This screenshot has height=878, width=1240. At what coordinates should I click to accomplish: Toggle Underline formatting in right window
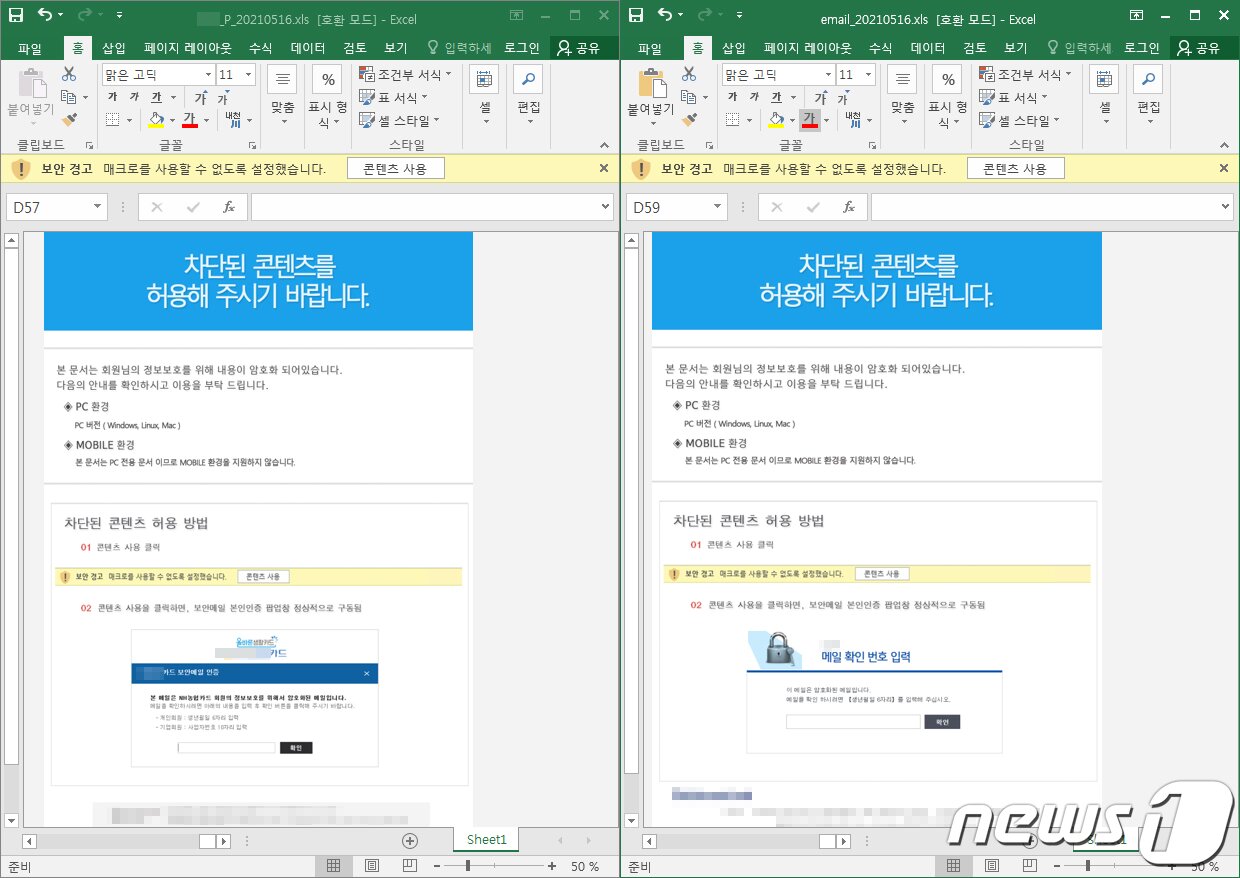[777, 97]
